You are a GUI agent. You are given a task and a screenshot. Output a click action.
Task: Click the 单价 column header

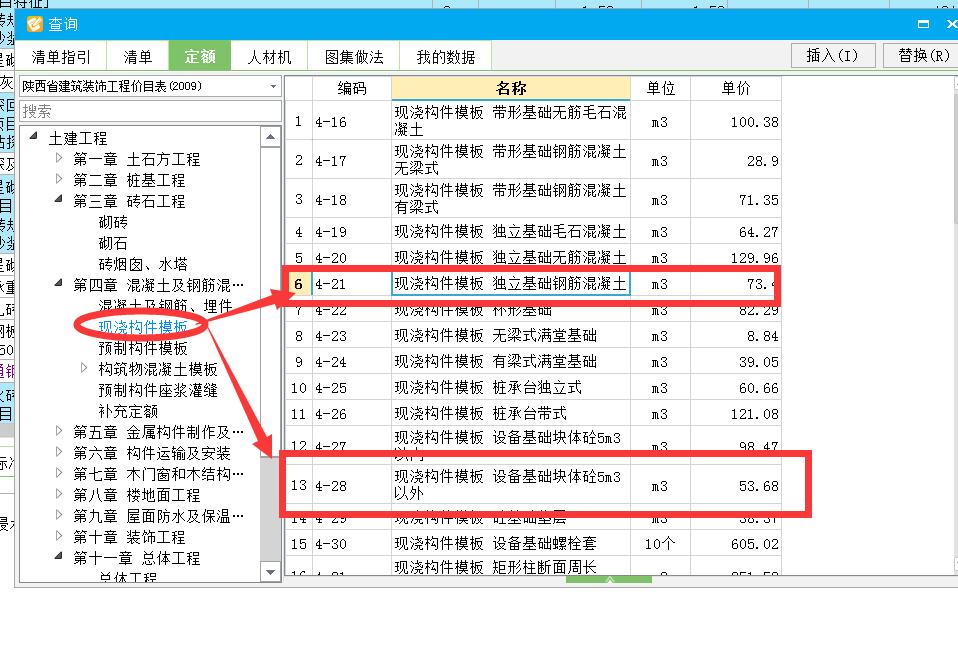[x=736, y=88]
